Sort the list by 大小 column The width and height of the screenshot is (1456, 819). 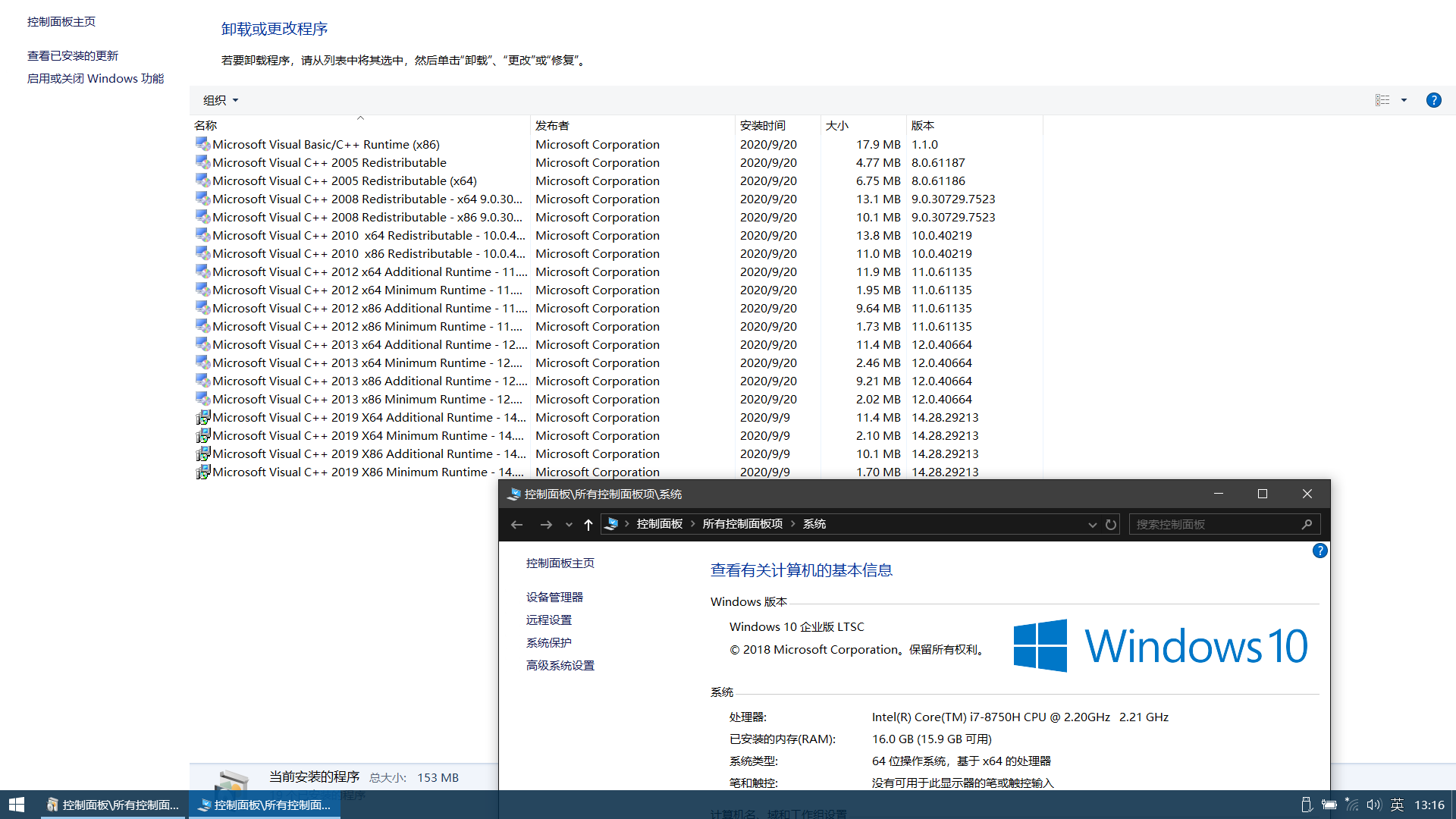(864, 125)
